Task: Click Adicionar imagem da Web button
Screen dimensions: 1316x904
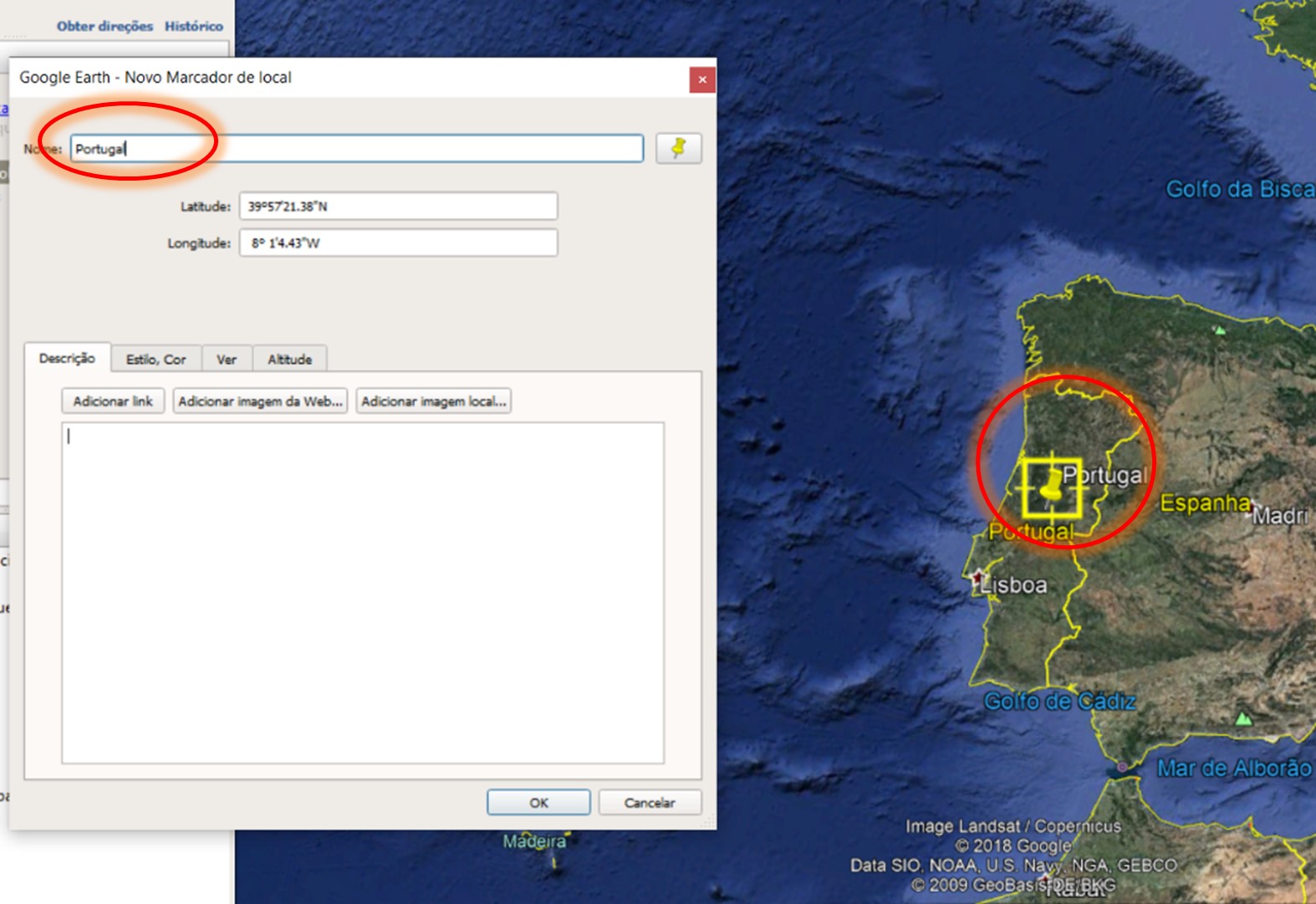Action: tap(260, 401)
